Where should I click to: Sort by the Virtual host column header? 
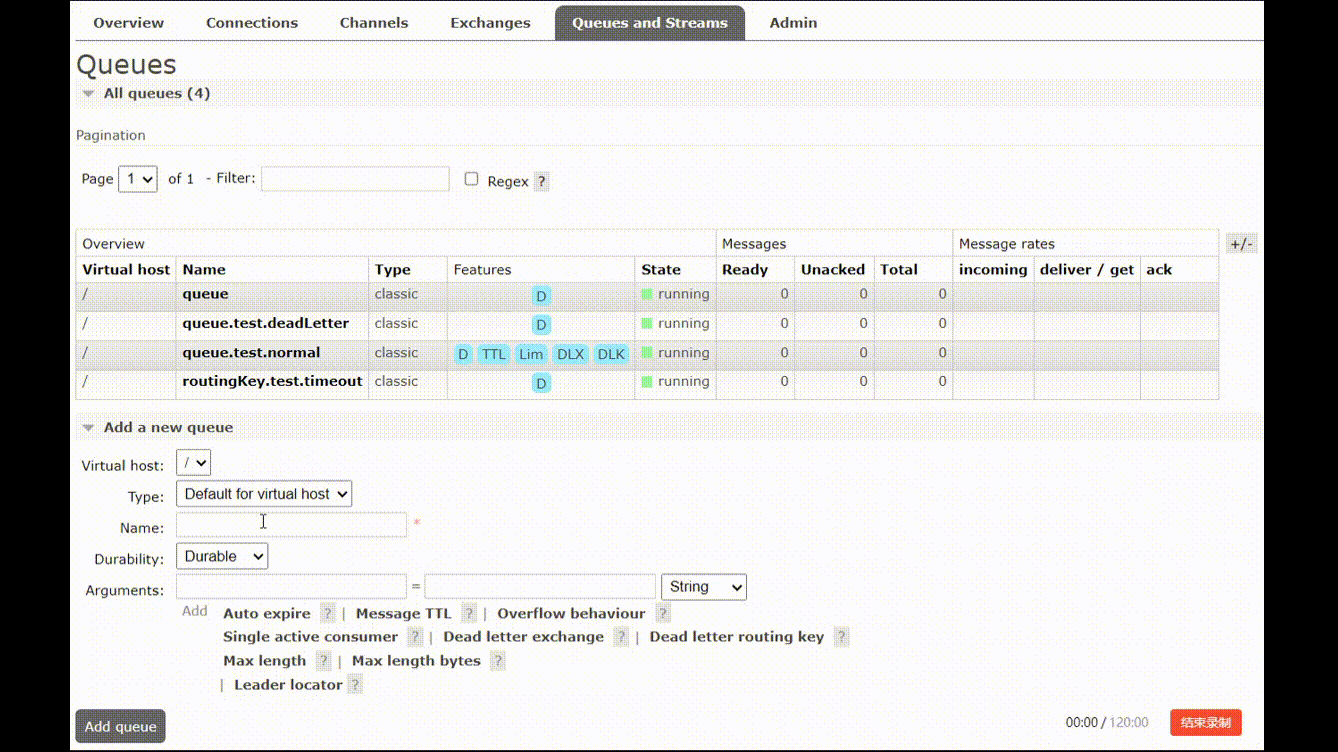[127, 269]
